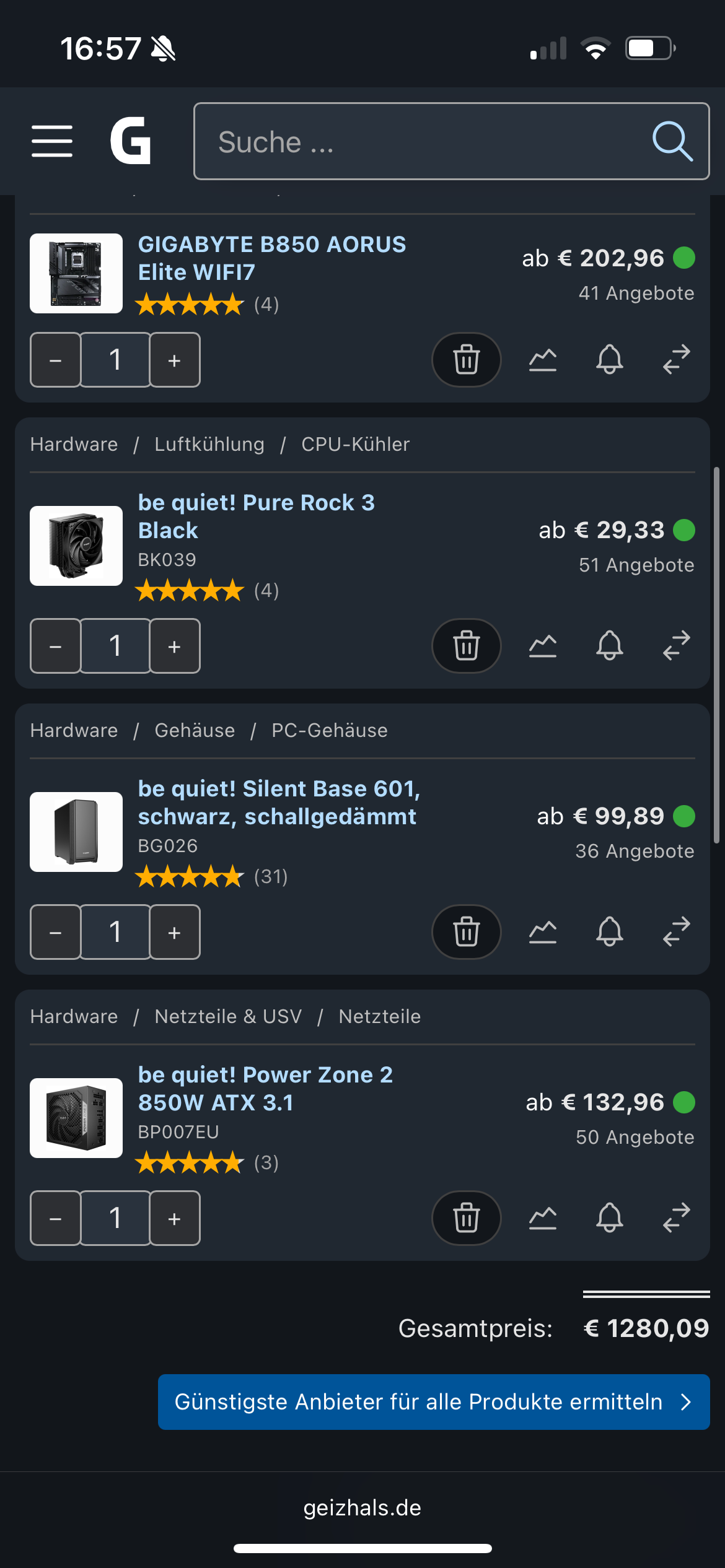Increase quantity of Silent Base 601
The width and height of the screenshot is (725, 1568).
(175, 932)
